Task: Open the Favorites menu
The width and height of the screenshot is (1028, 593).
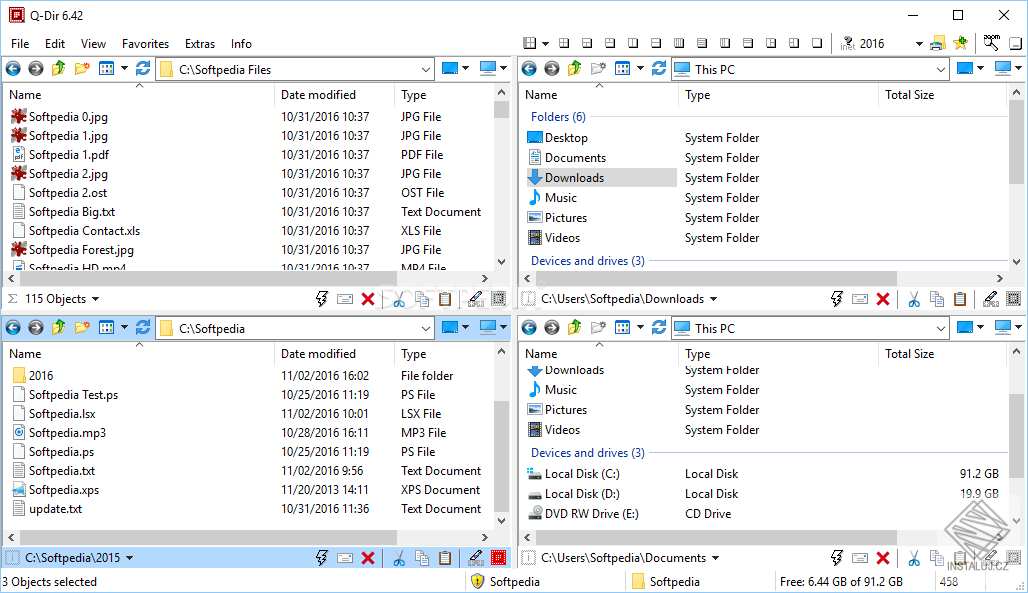Action: [x=145, y=44]
